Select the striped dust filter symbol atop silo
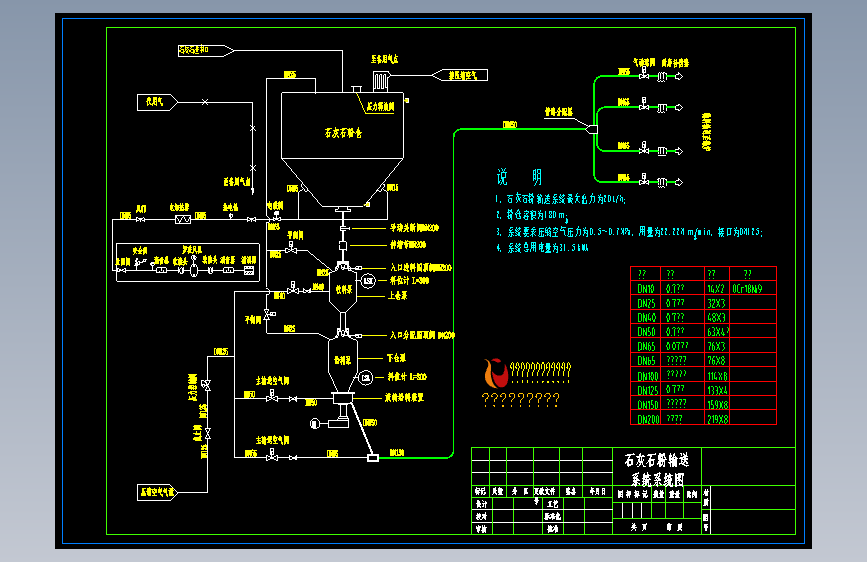 [381, 81]
